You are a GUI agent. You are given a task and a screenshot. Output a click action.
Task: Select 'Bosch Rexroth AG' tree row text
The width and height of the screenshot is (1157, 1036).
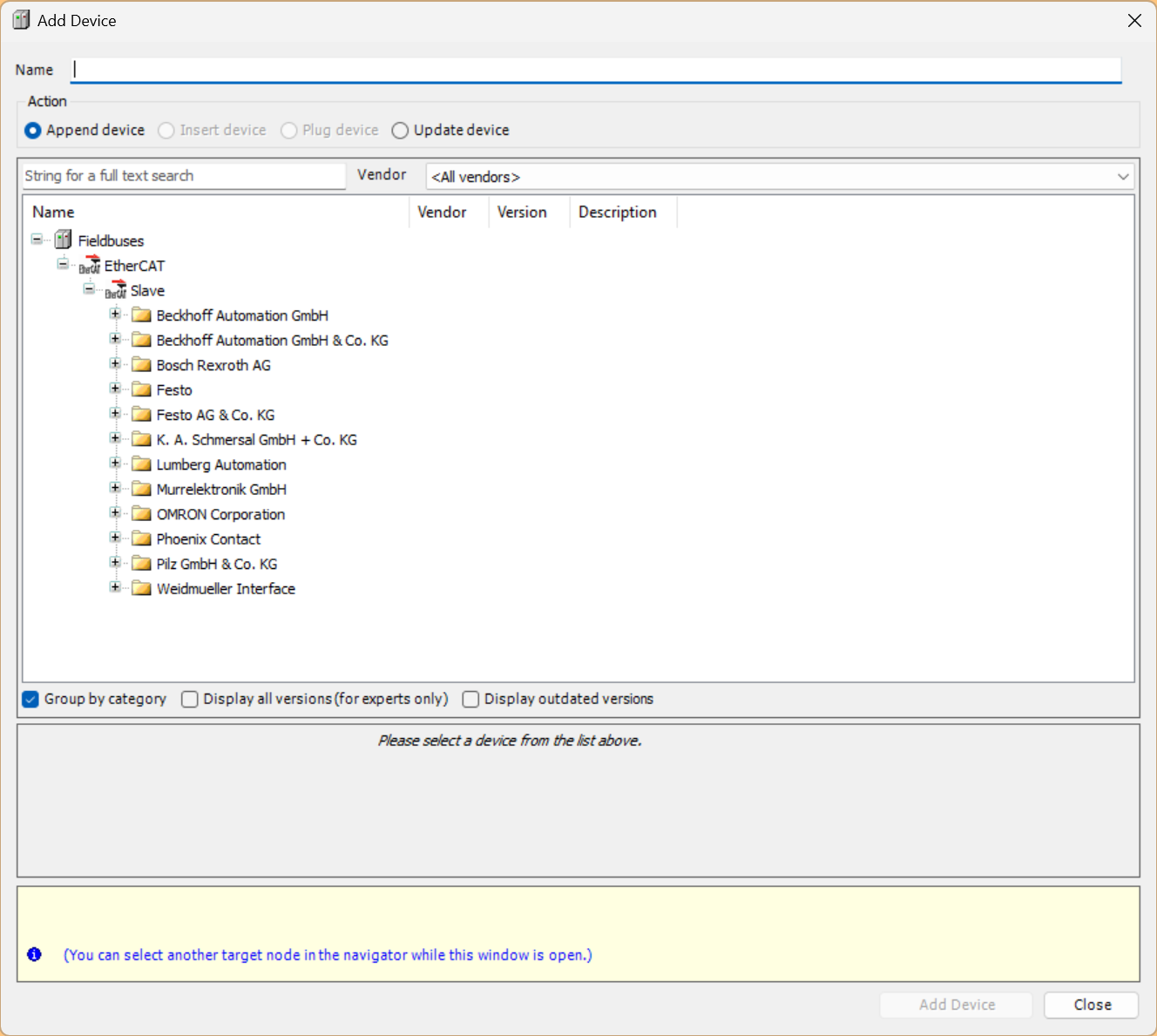[x=213, y=366]
